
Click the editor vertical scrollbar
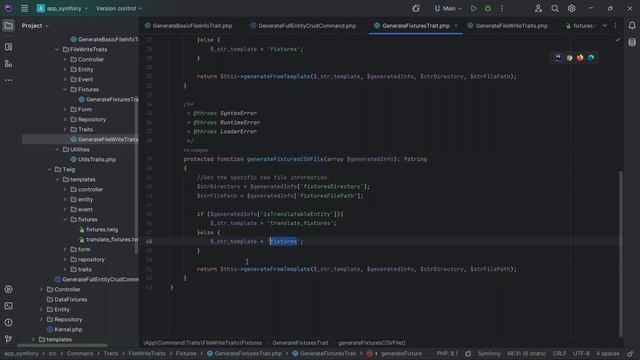[x=621, y=253]
